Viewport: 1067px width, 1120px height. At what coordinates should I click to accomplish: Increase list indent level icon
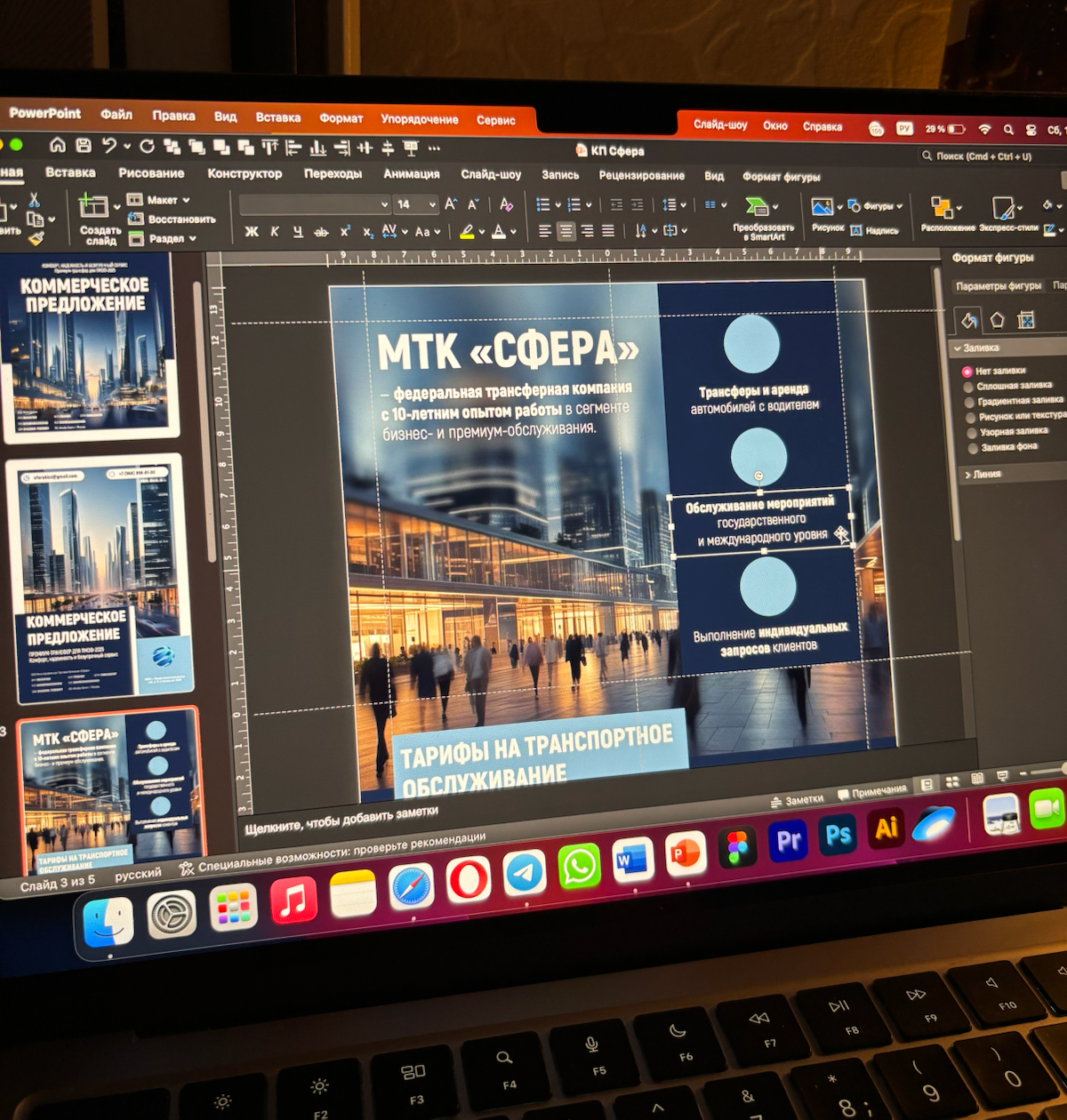(x=638, y=205)
